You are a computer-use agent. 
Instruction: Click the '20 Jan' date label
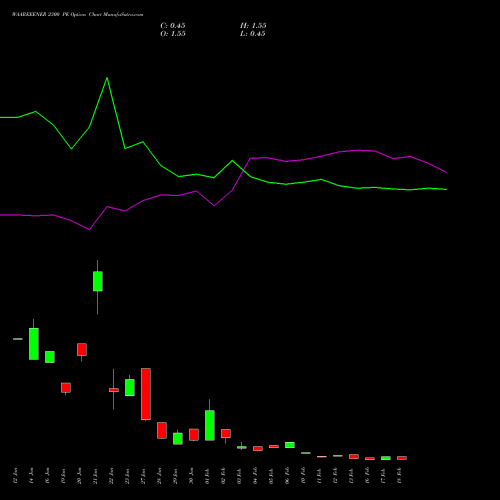[x=79, y=476]
